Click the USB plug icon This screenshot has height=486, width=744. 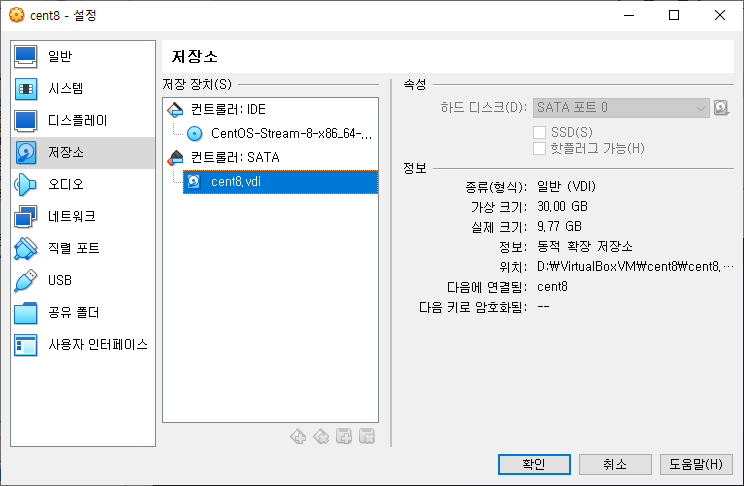tap(26, 280)
